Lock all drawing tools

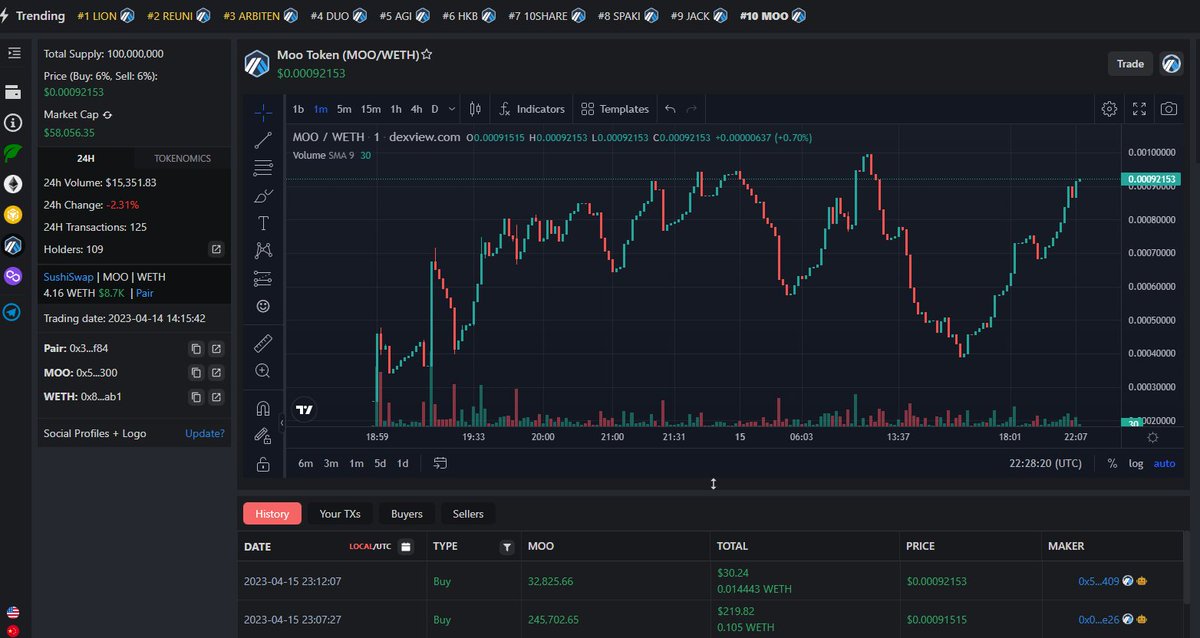pyautogui.click(x=263, y=463)
